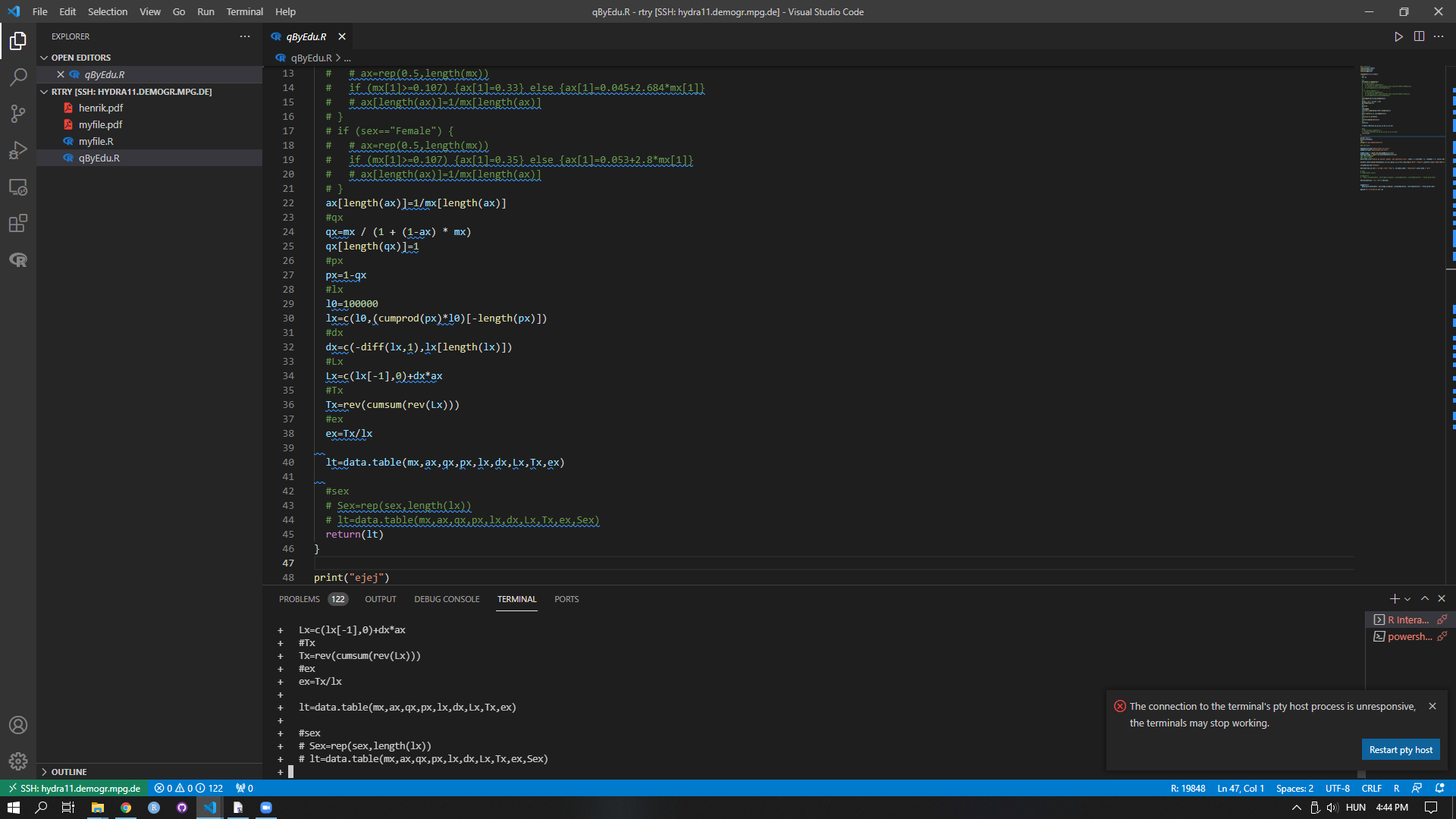Open the SSH: hydra11.demogr.mpg.de remote indicator
This screenshot has height=819, width=1456.
pos(74,788)
